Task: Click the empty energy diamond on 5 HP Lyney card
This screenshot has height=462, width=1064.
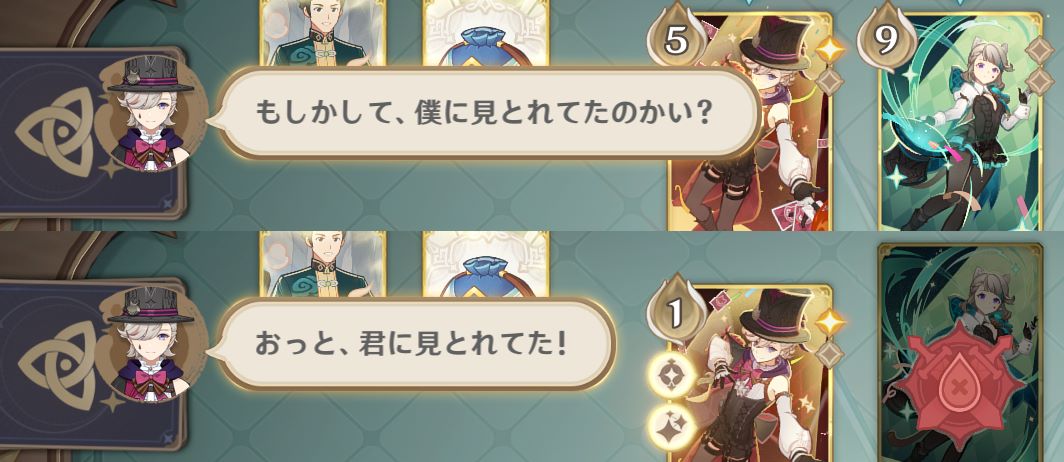Action: (829, 81)
